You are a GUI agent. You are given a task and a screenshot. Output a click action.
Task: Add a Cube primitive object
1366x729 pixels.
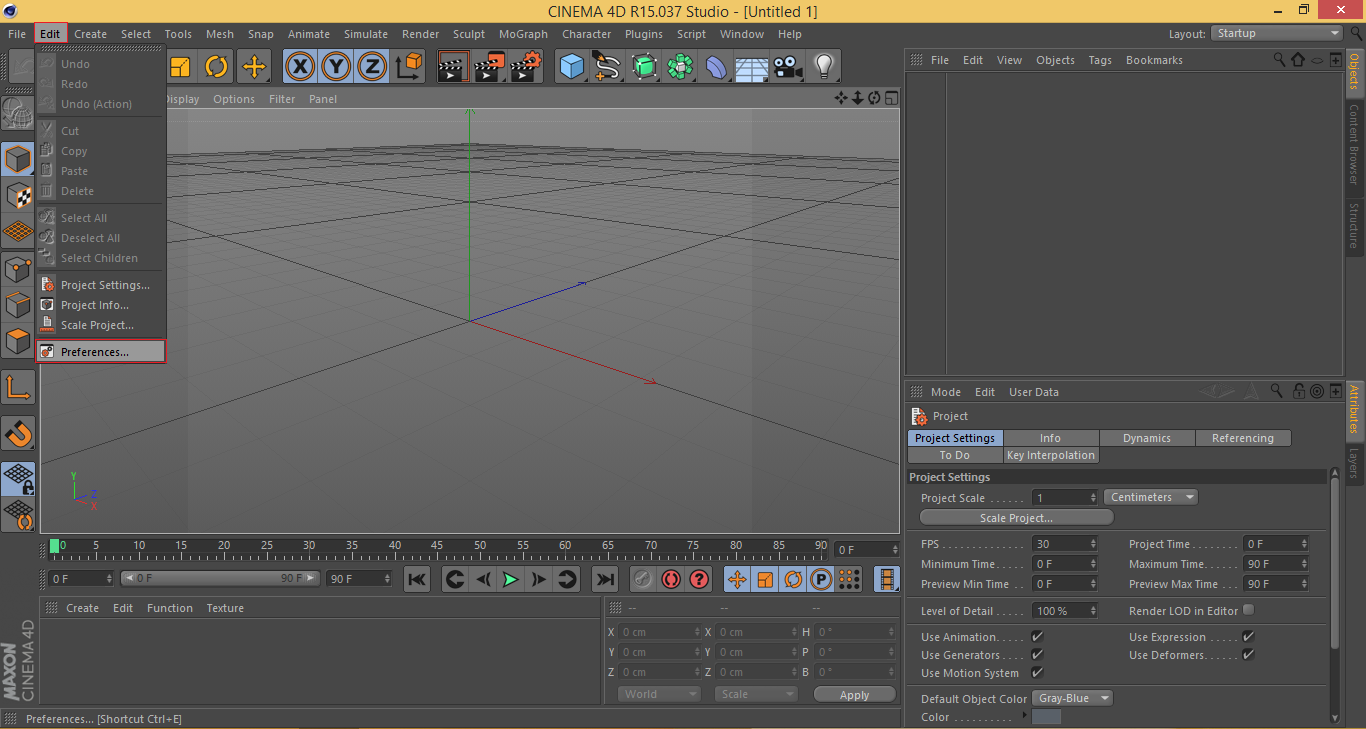click(572, 67)
